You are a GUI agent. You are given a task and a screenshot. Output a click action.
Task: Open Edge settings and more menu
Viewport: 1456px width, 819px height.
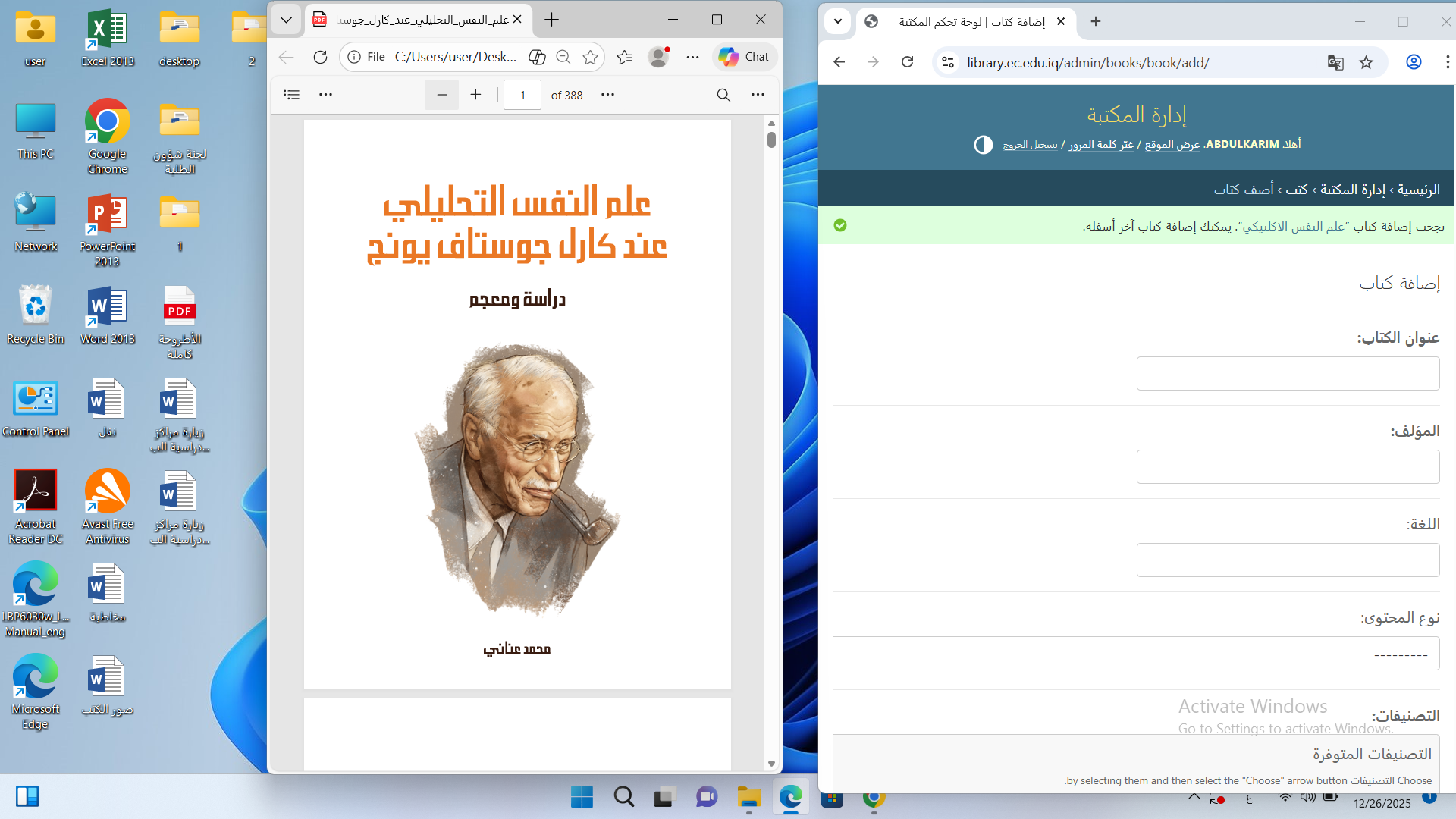click(x=692, y=57)
